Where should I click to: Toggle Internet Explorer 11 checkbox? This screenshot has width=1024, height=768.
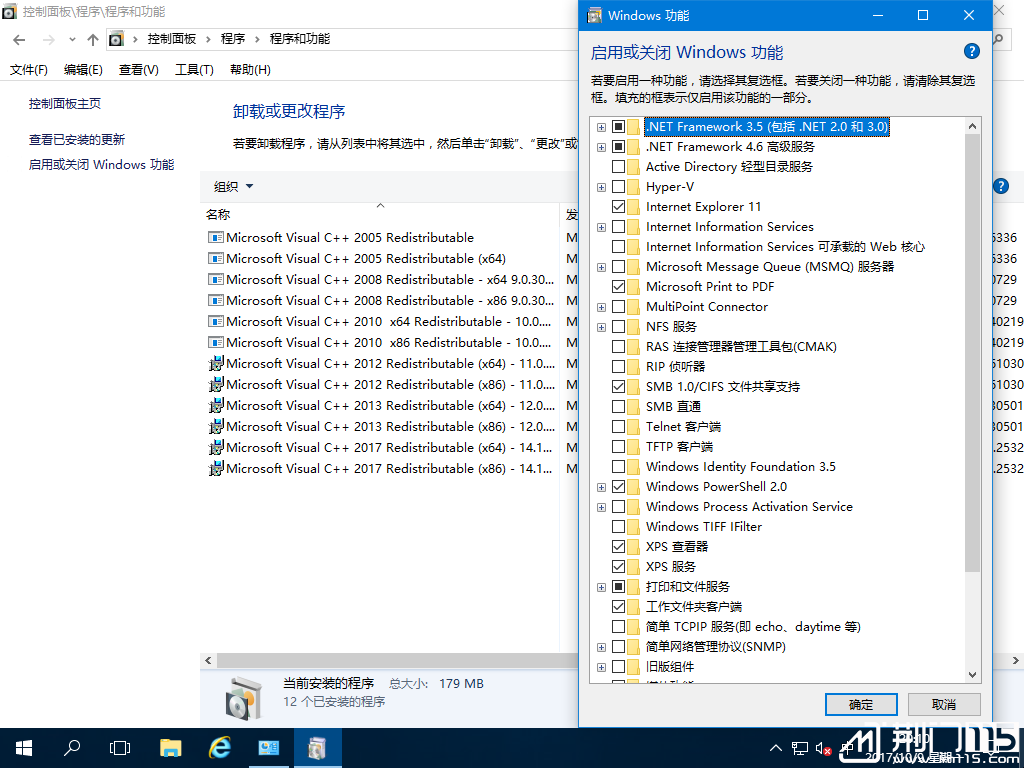pos(618,206)
